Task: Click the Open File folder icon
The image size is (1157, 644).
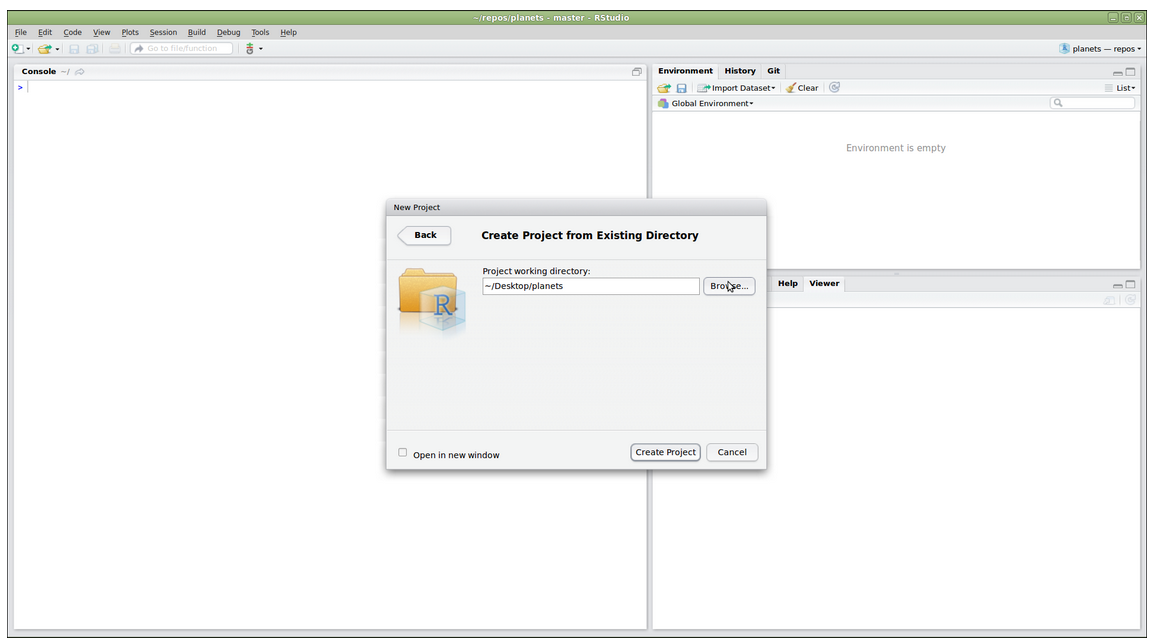Action: [45, 48]
